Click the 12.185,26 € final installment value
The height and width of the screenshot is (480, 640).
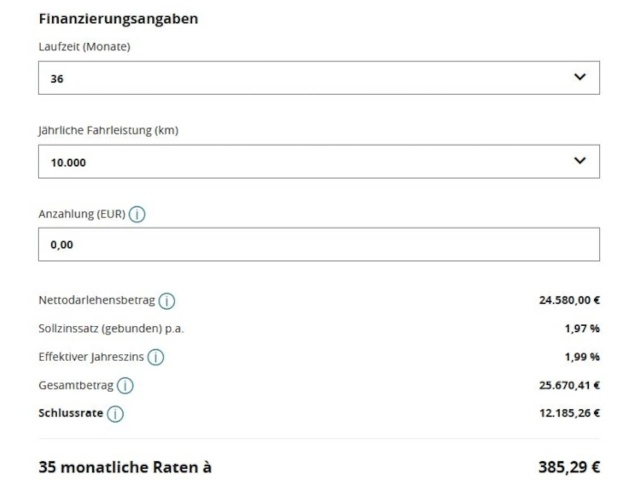(x=569, y=413)
